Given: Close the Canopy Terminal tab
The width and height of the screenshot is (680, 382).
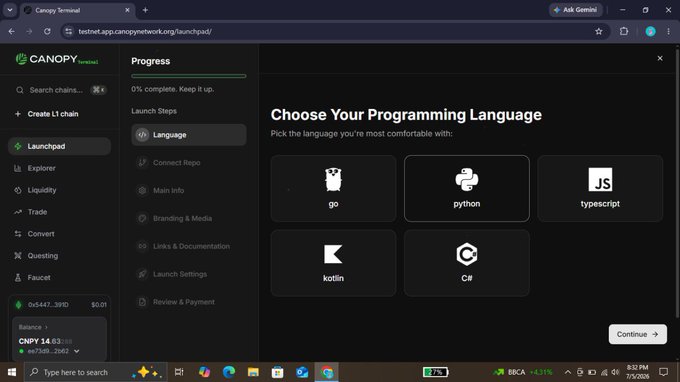Looking at the screenshot, I should click(x=127, y=10).
